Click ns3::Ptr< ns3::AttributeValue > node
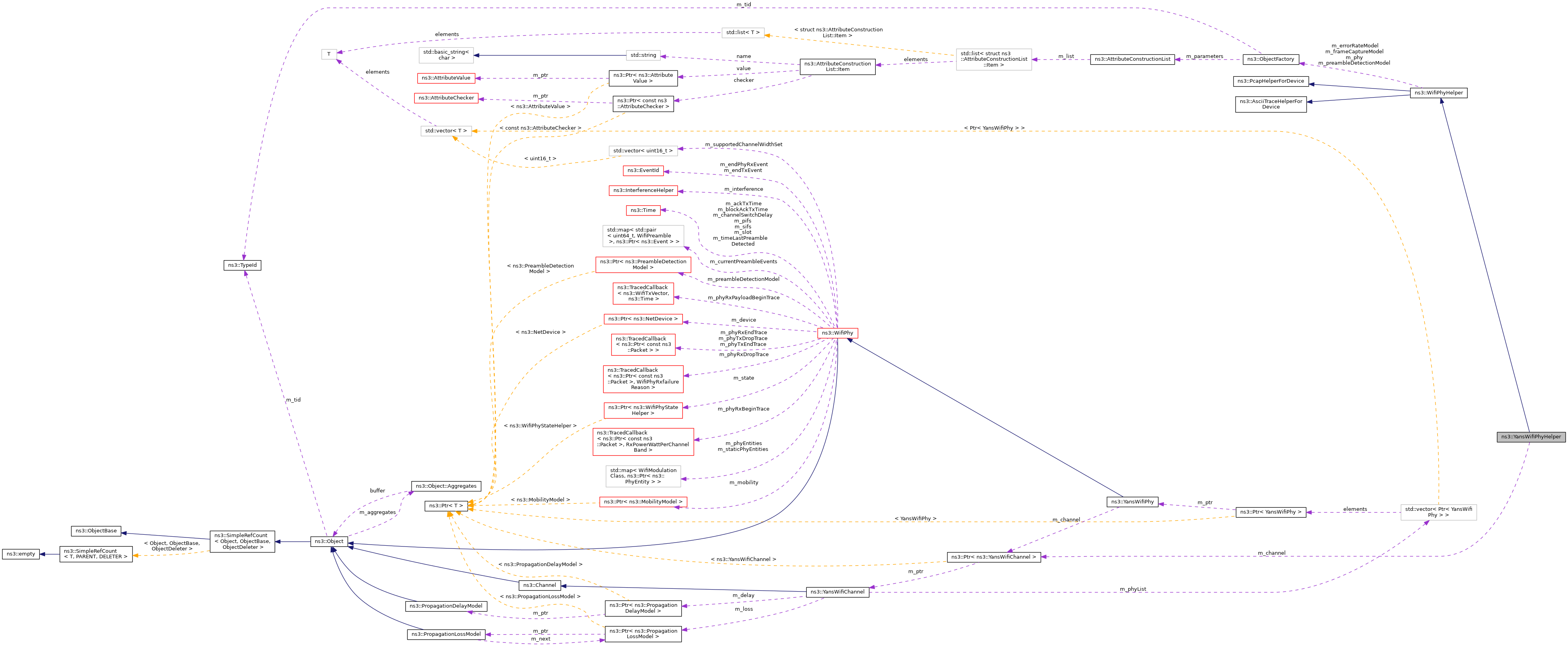The height and width of the screenshot is (646, 1568). pos(643,78)
